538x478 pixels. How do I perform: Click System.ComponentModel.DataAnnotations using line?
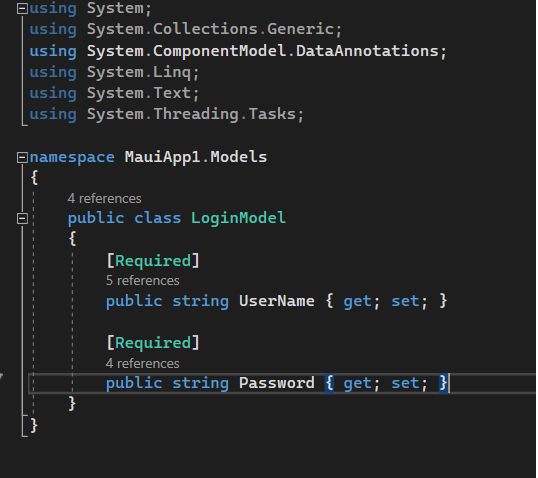coord(238,51)
